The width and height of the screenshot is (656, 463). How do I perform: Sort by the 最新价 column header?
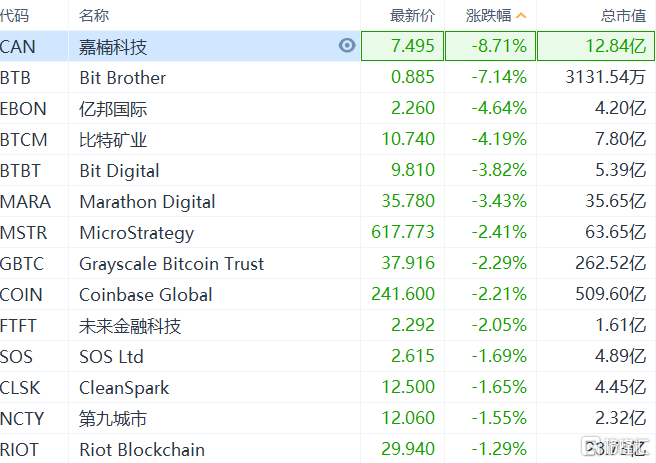click(412, 16)
